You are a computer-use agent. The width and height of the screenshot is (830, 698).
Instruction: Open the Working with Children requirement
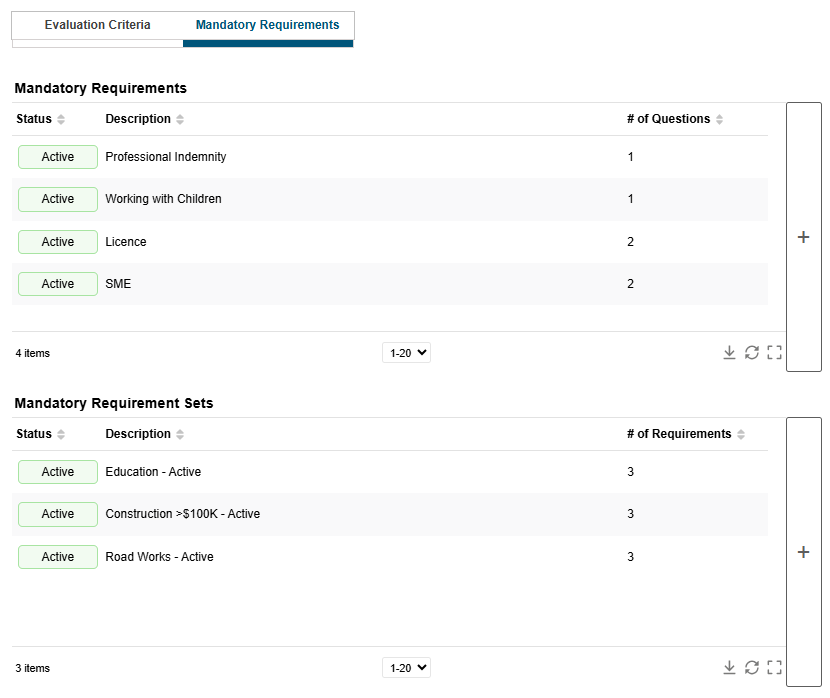pyautogui.click(x=163, y=199)
